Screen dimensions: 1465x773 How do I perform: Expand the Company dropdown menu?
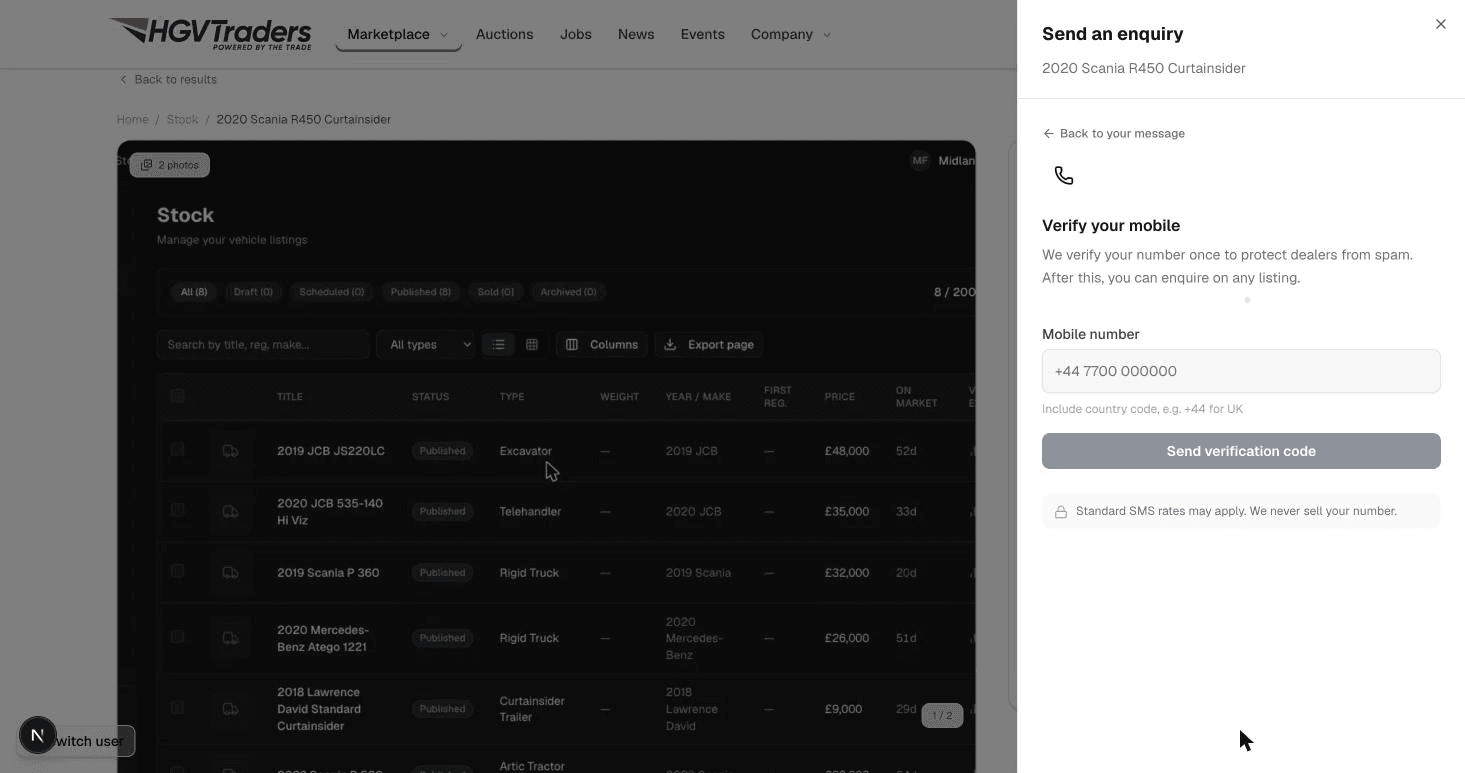(791, 34)
